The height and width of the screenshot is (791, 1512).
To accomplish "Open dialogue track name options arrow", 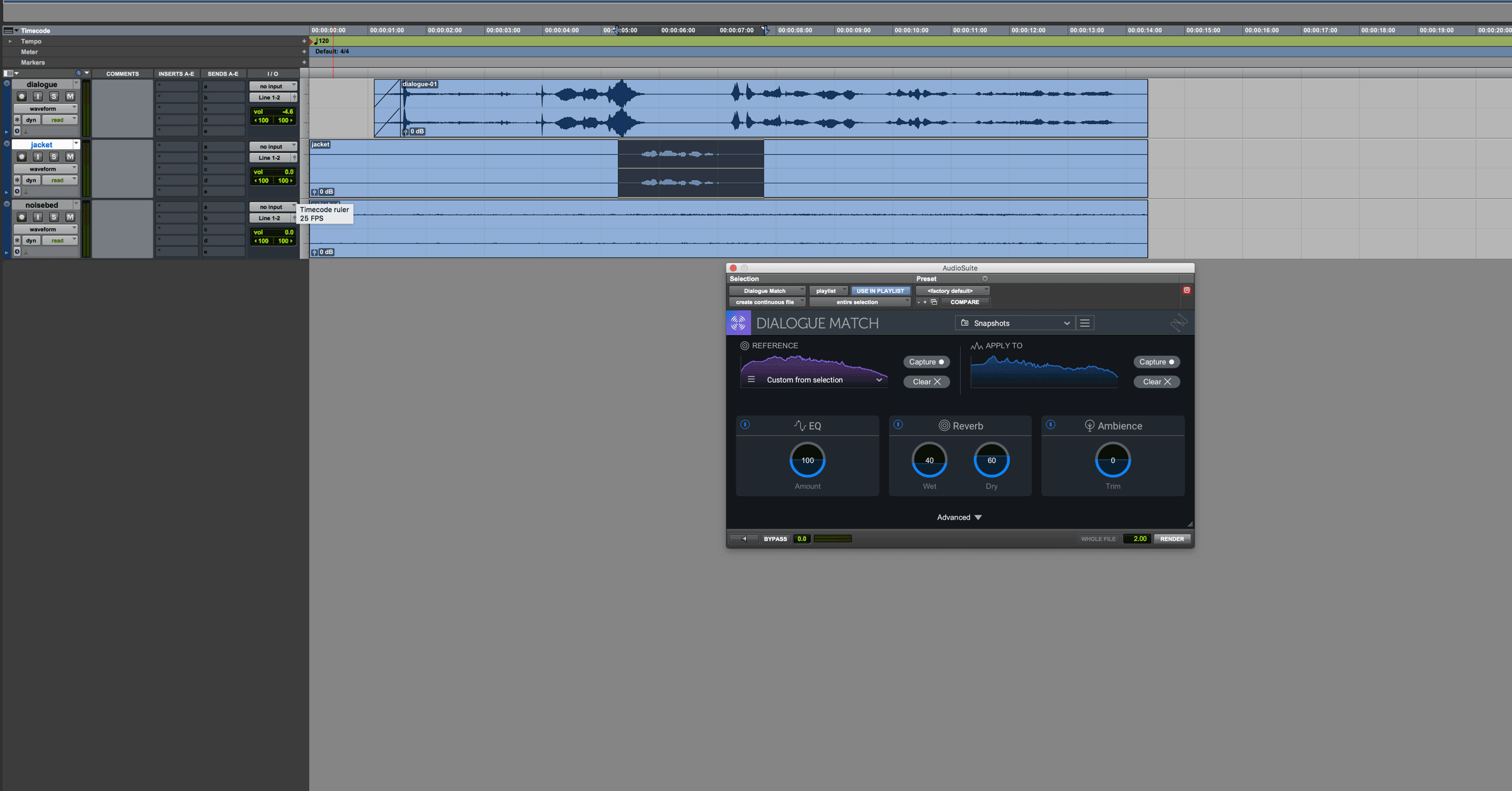I will (x=76, y=84).
